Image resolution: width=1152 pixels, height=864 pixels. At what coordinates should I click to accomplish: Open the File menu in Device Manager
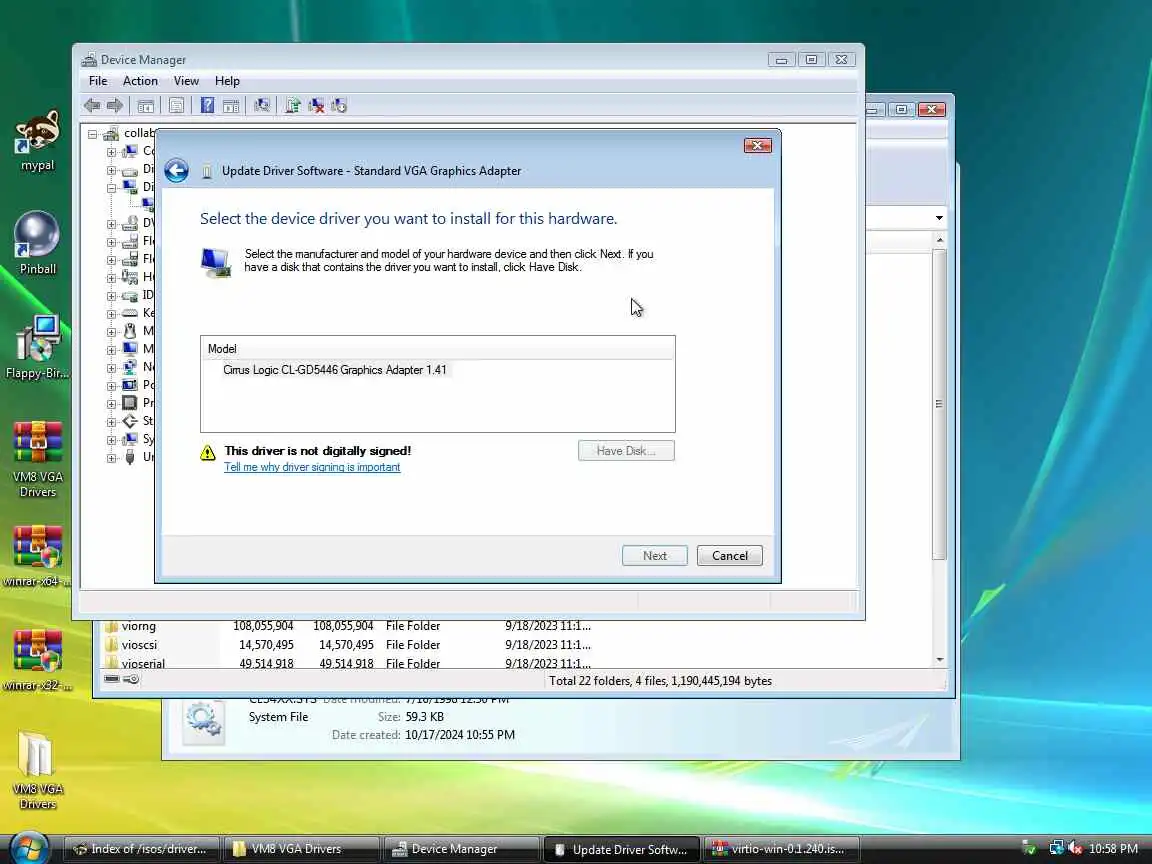[x=98, y=81]
